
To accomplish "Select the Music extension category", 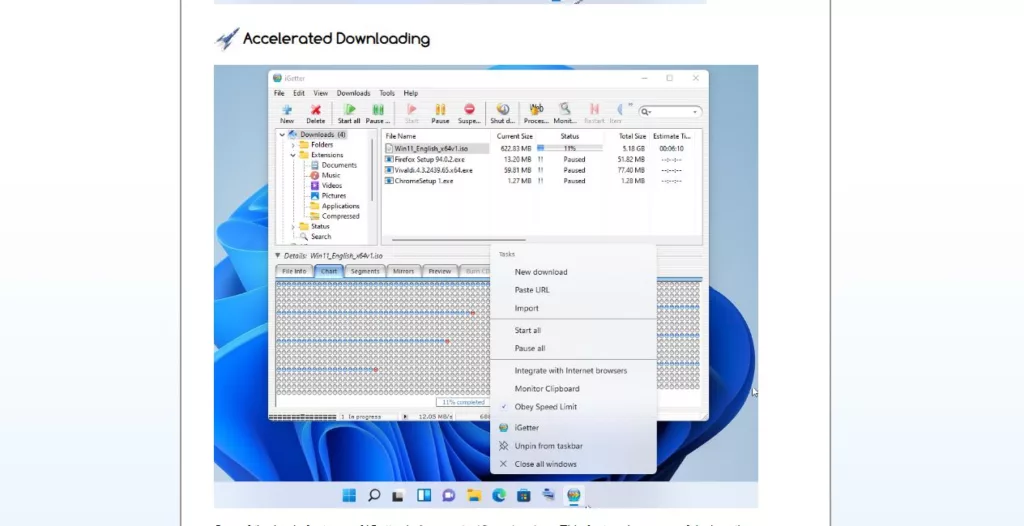I will pyautogui.click(x=325, y=175).
